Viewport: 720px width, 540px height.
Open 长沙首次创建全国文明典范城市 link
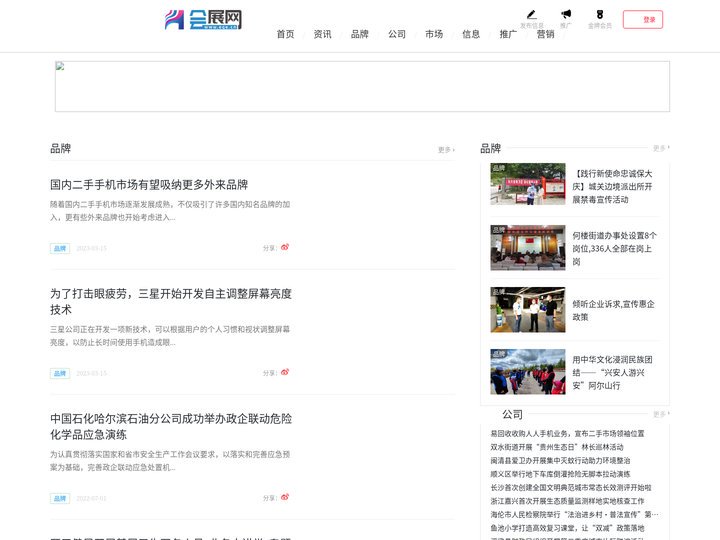(571, 487)
